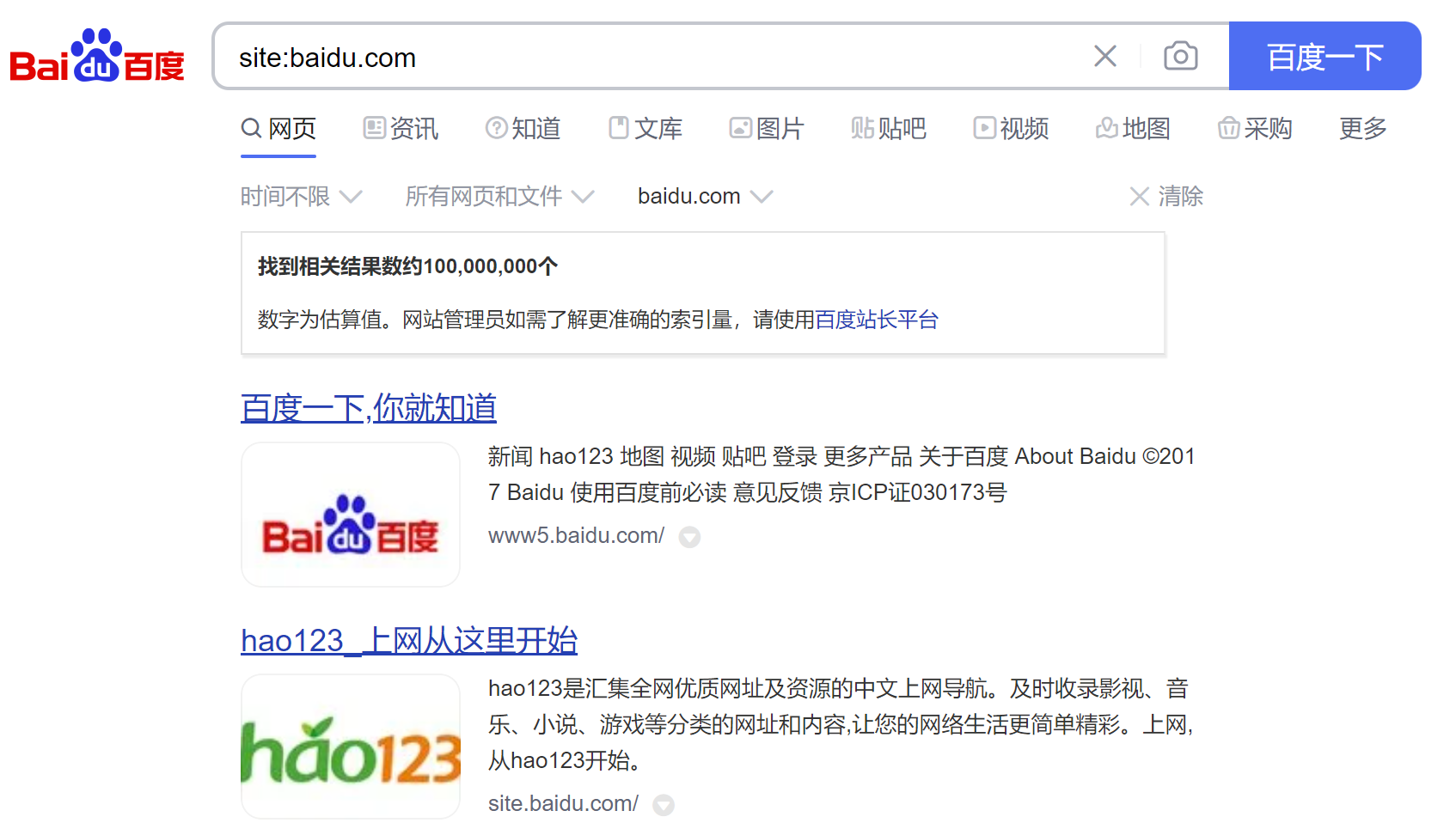Click the 新闻 hao123 地图 snippet text

click(841, 474)
